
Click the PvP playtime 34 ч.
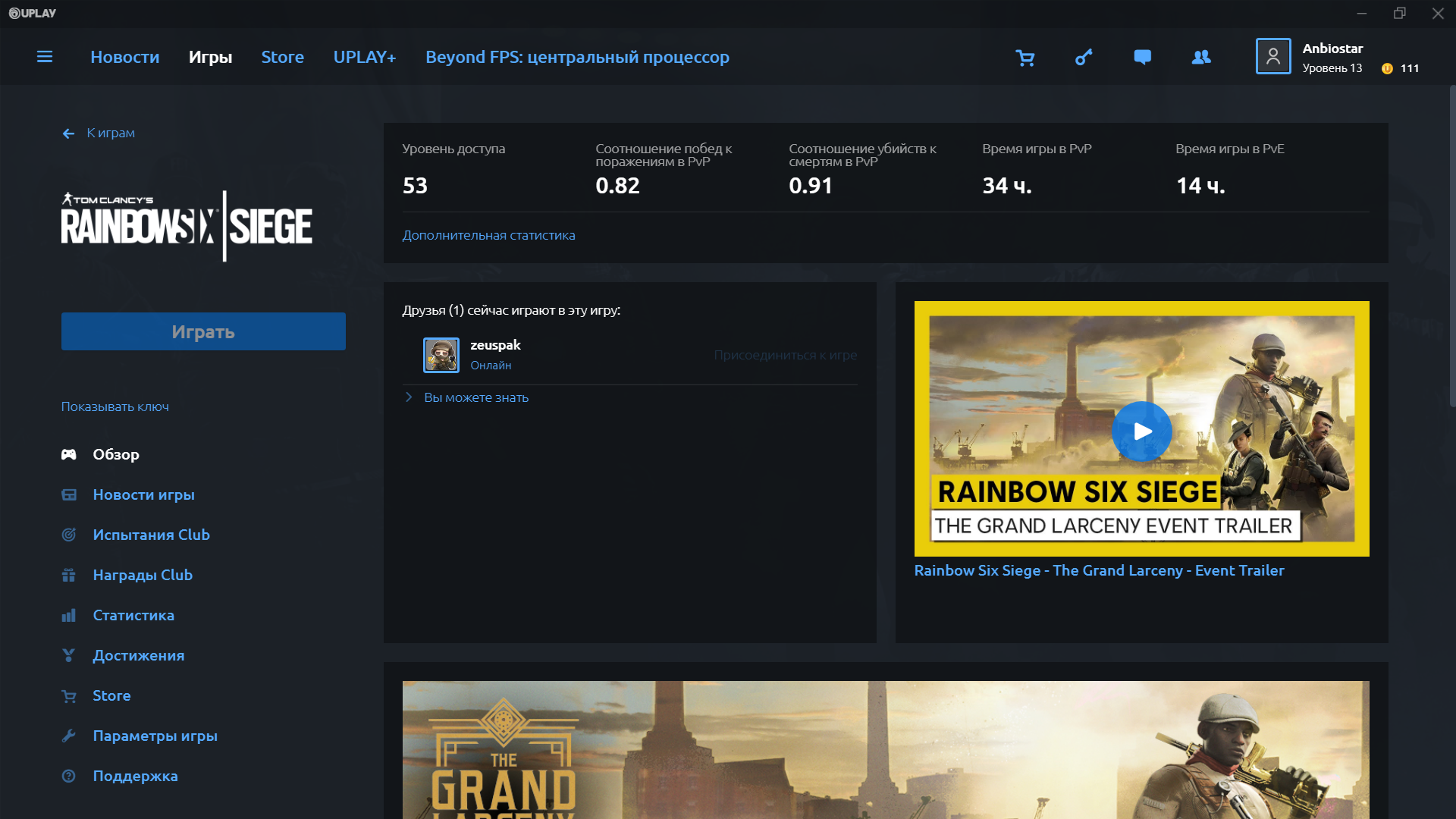[x=1007, y=186]
